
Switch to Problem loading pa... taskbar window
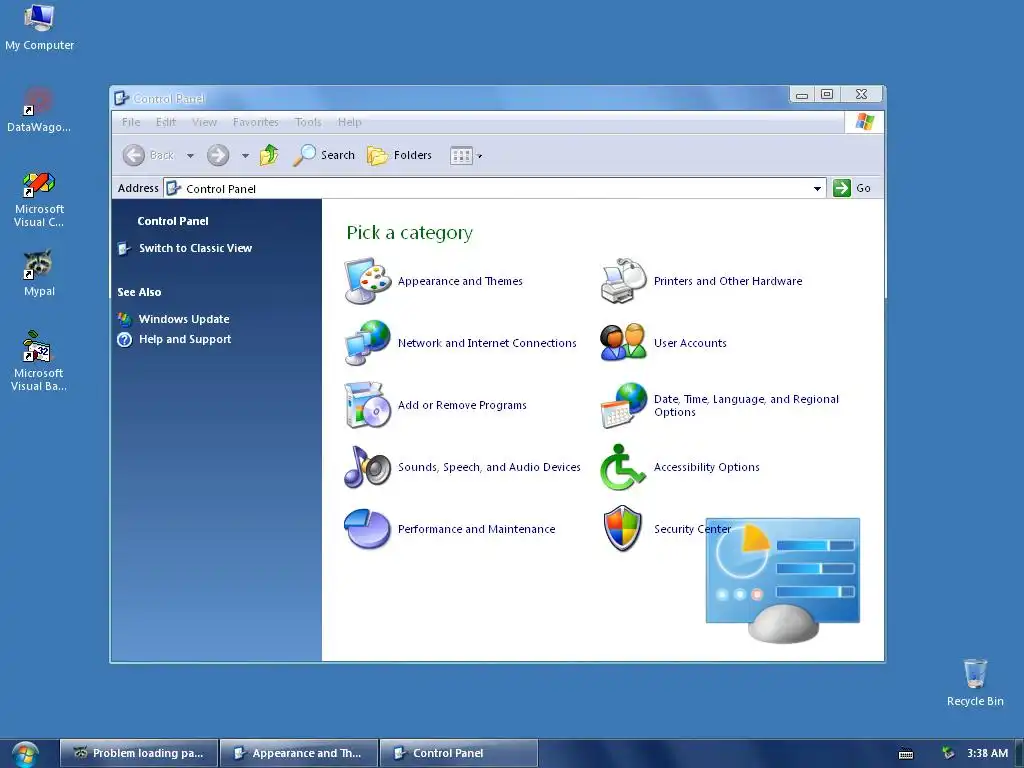click(140, 753)
